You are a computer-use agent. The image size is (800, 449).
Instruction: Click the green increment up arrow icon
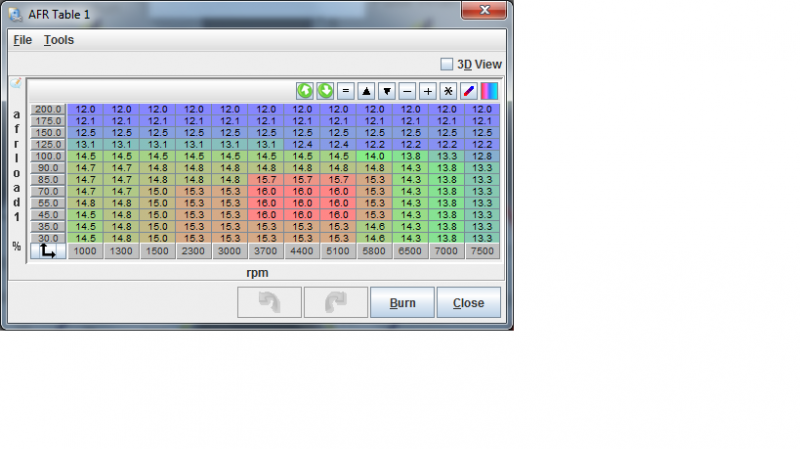coord(305,91)
